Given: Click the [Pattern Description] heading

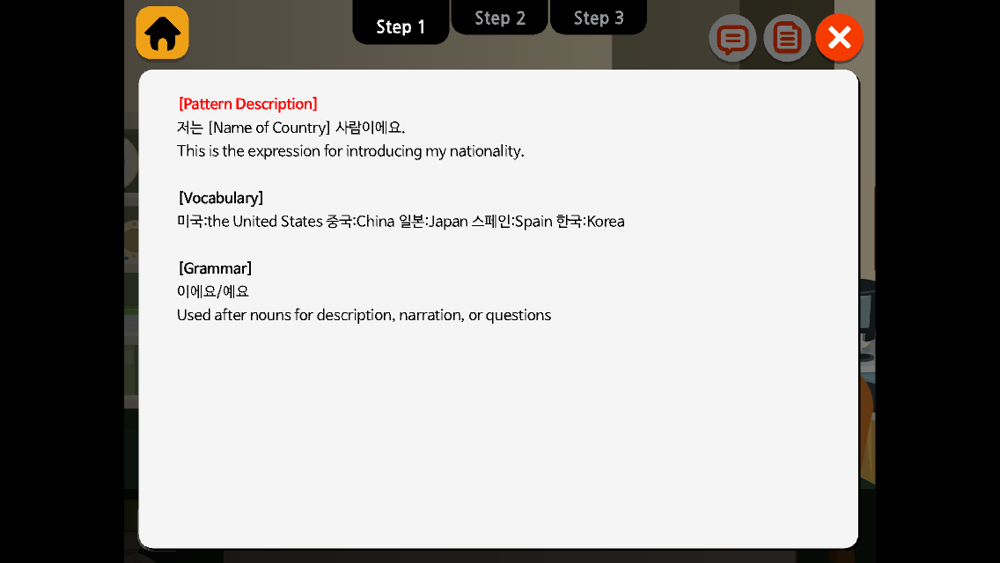Looking at the screenshot, I should click(x=248, y=104).
